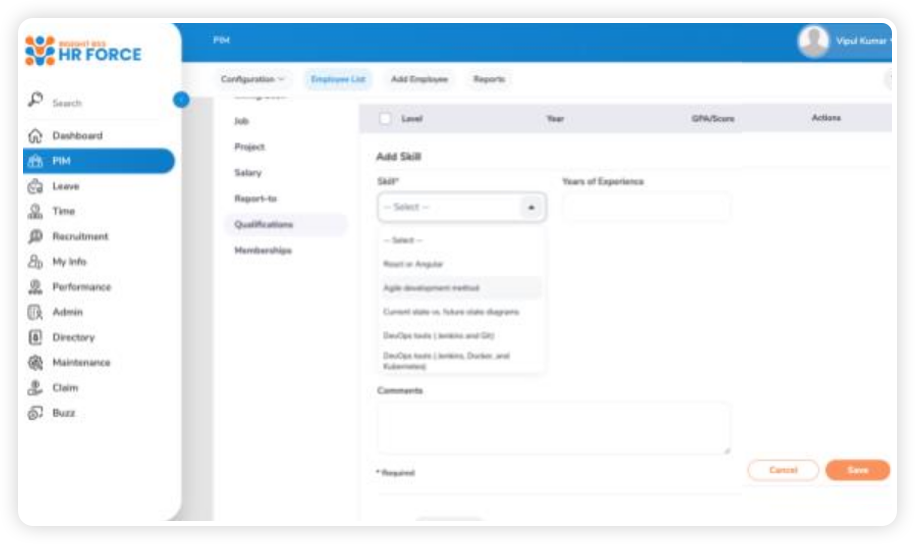Toggle the select-all checkbox beside Level
915x544 pixels.
point(385,119)
